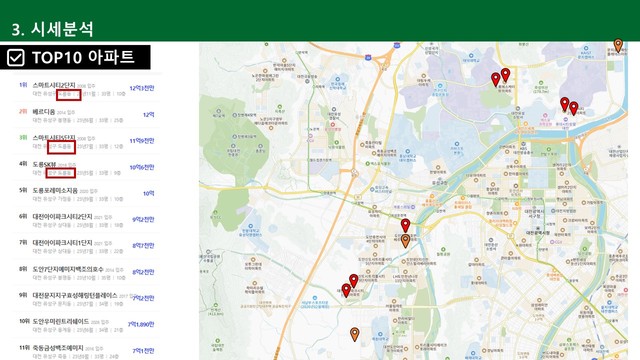640x360 pixels.
Task: Select 6위 대전아이파크시티2단지
Action: click(x=87, y=220)
